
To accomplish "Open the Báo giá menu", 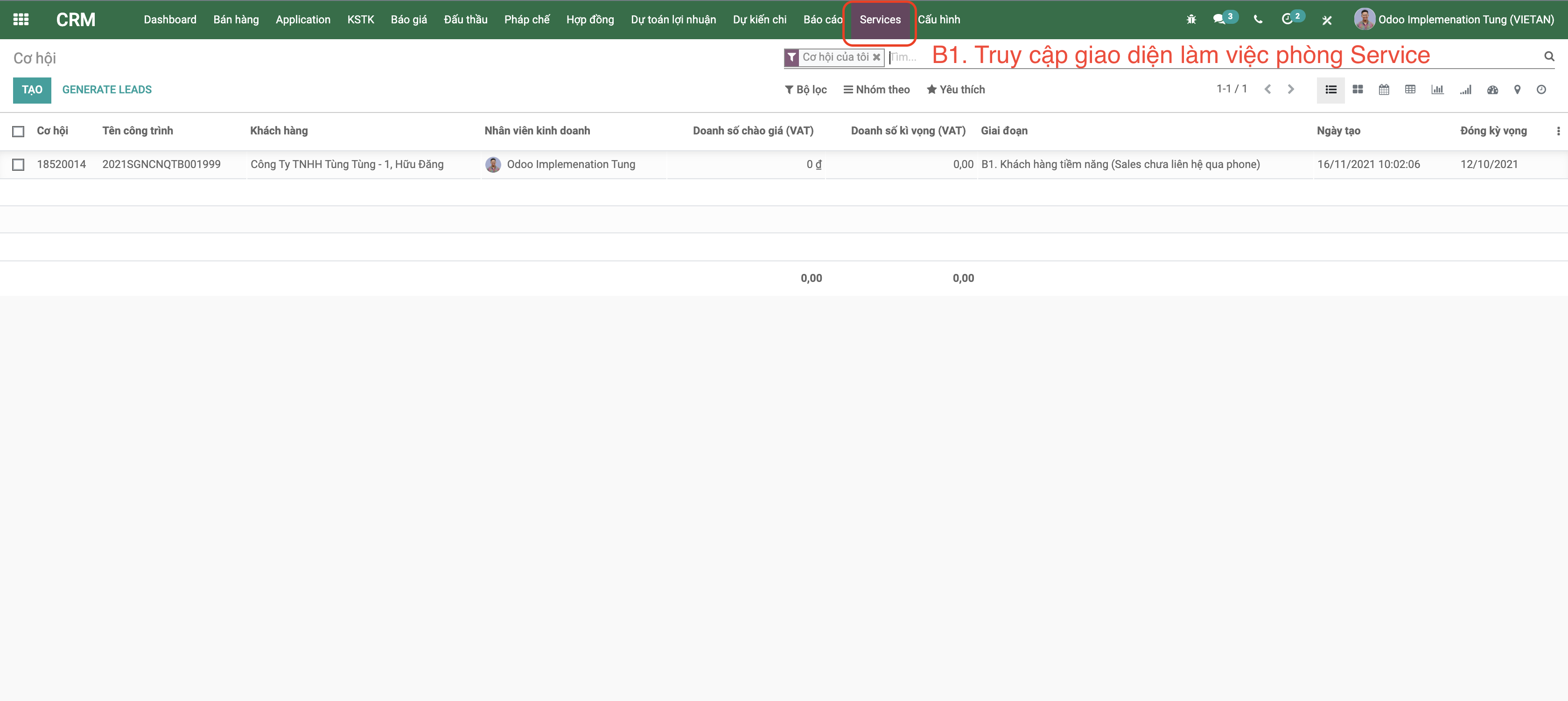I will click(408, 20).
